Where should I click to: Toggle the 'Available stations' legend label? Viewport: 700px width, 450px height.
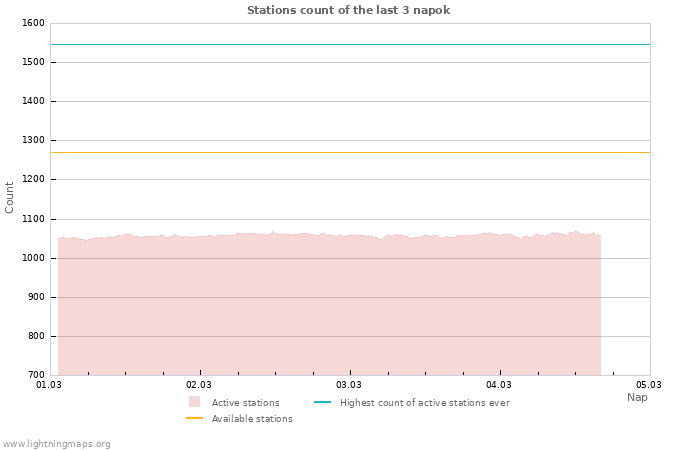pos(252,419)
